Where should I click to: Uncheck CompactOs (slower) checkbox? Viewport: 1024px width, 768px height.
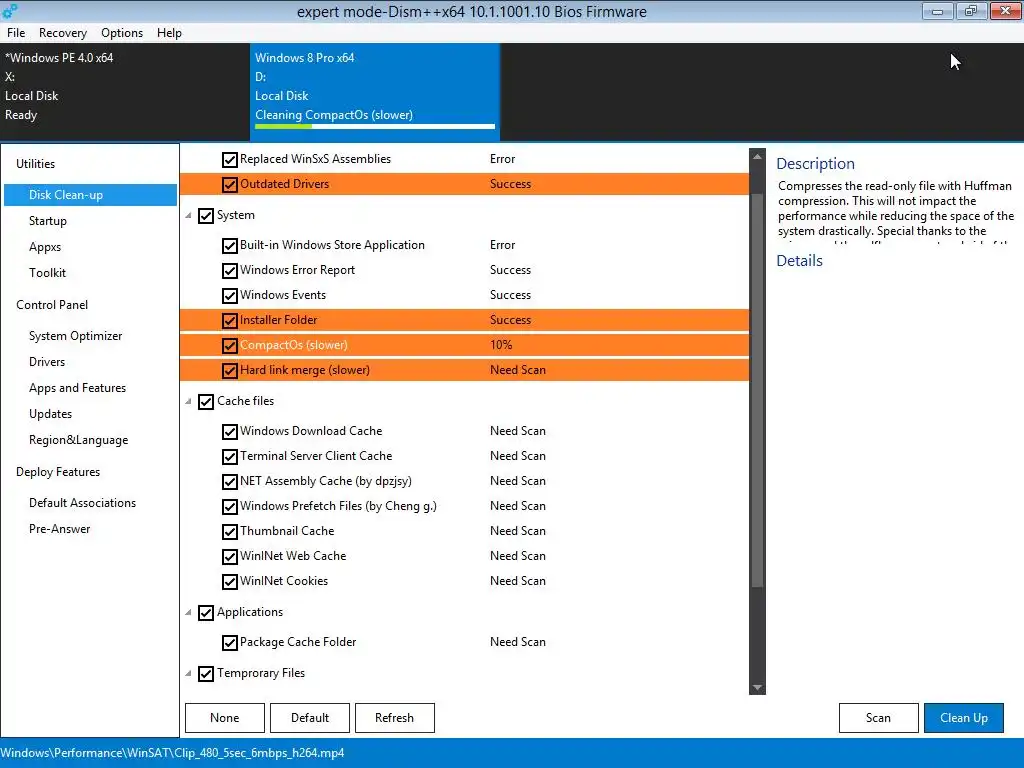[x=229, y=345]
